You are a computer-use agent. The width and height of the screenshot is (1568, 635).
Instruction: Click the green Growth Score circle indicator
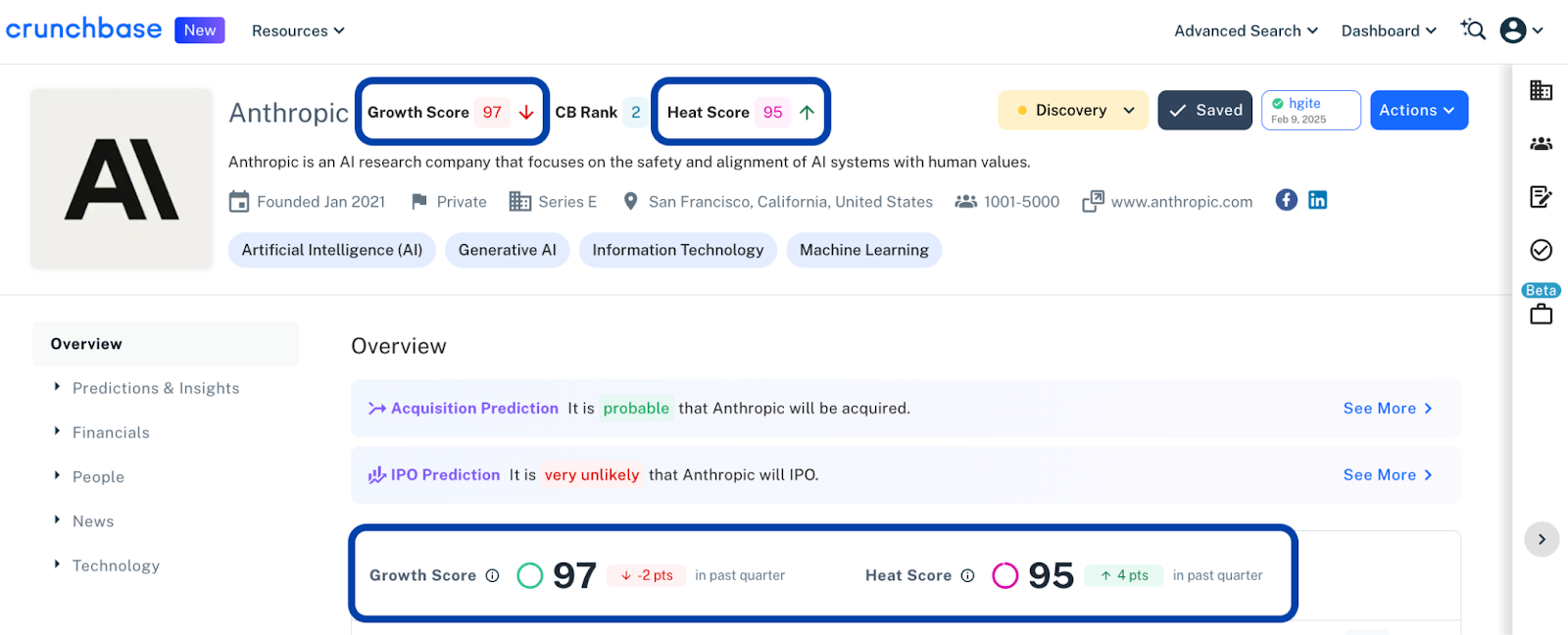[530, 575]
